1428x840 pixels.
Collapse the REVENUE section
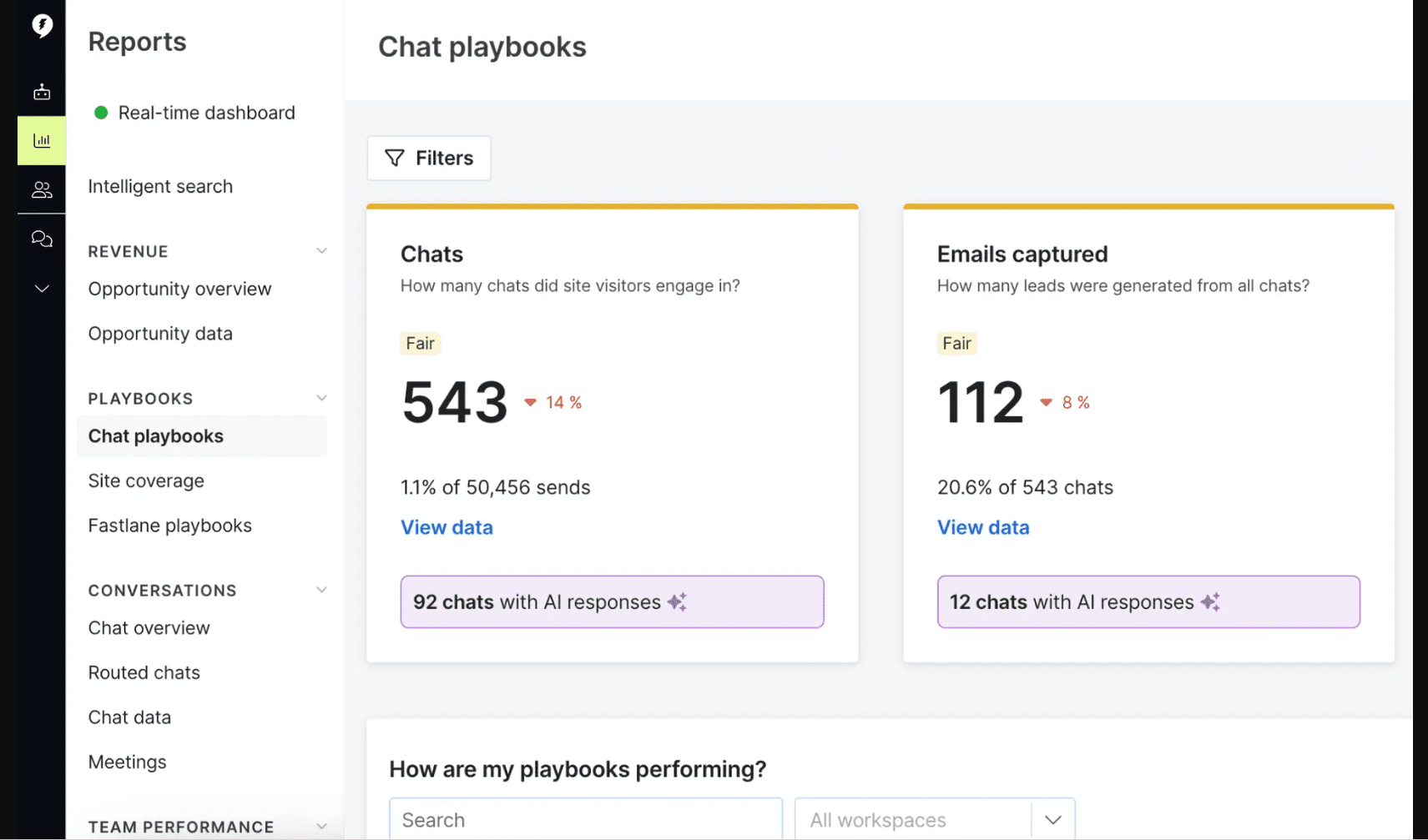coord(322,250)
